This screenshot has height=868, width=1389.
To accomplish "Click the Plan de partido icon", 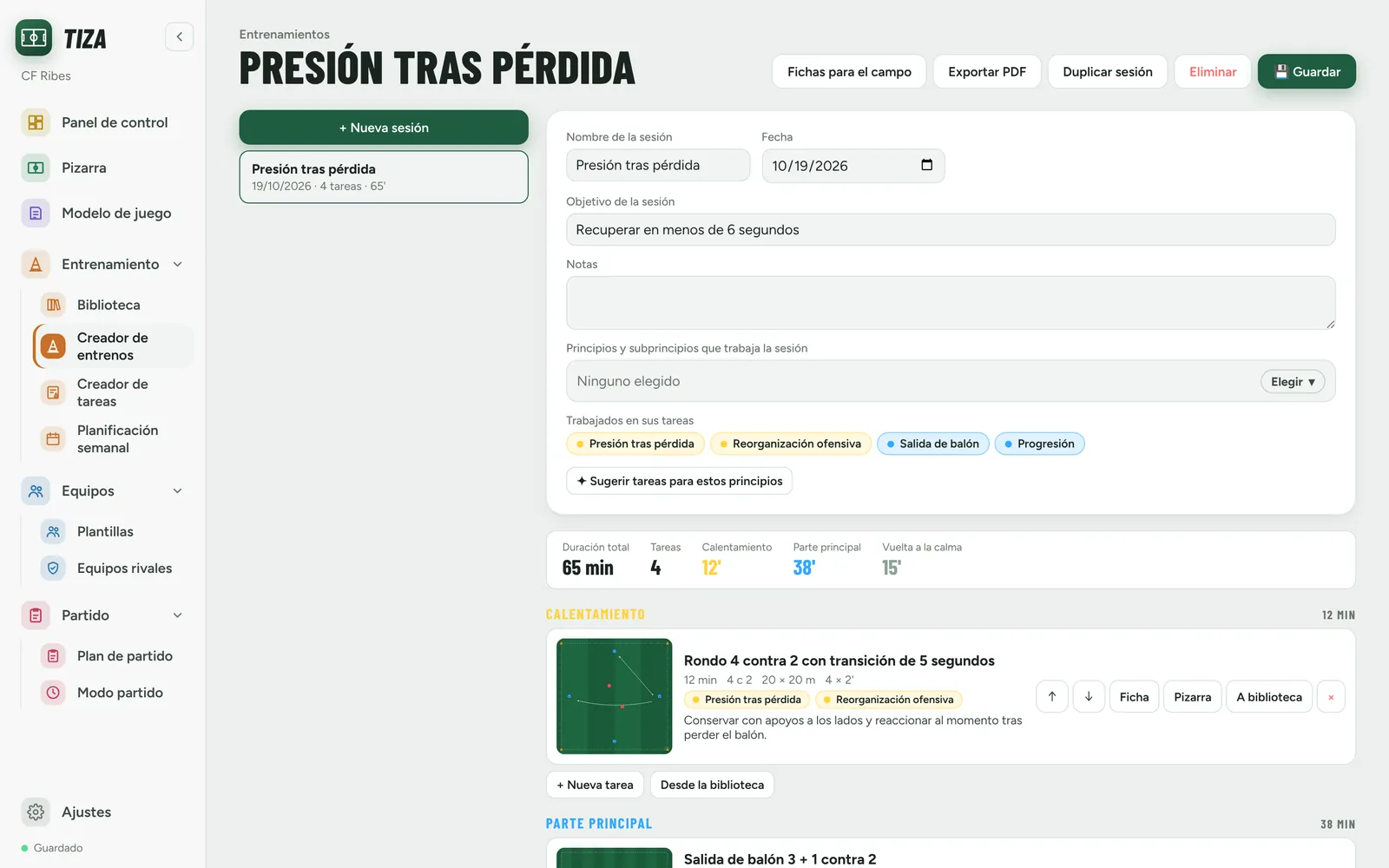I will pyautogui.click(x=53, y=656).
